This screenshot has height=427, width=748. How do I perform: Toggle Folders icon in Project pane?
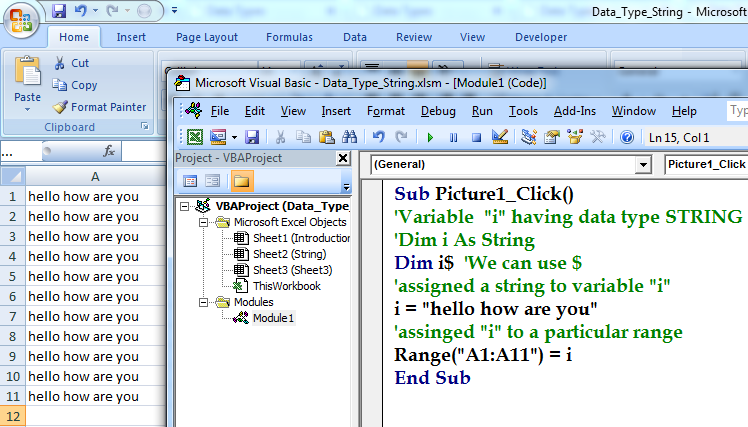point(241,181)
